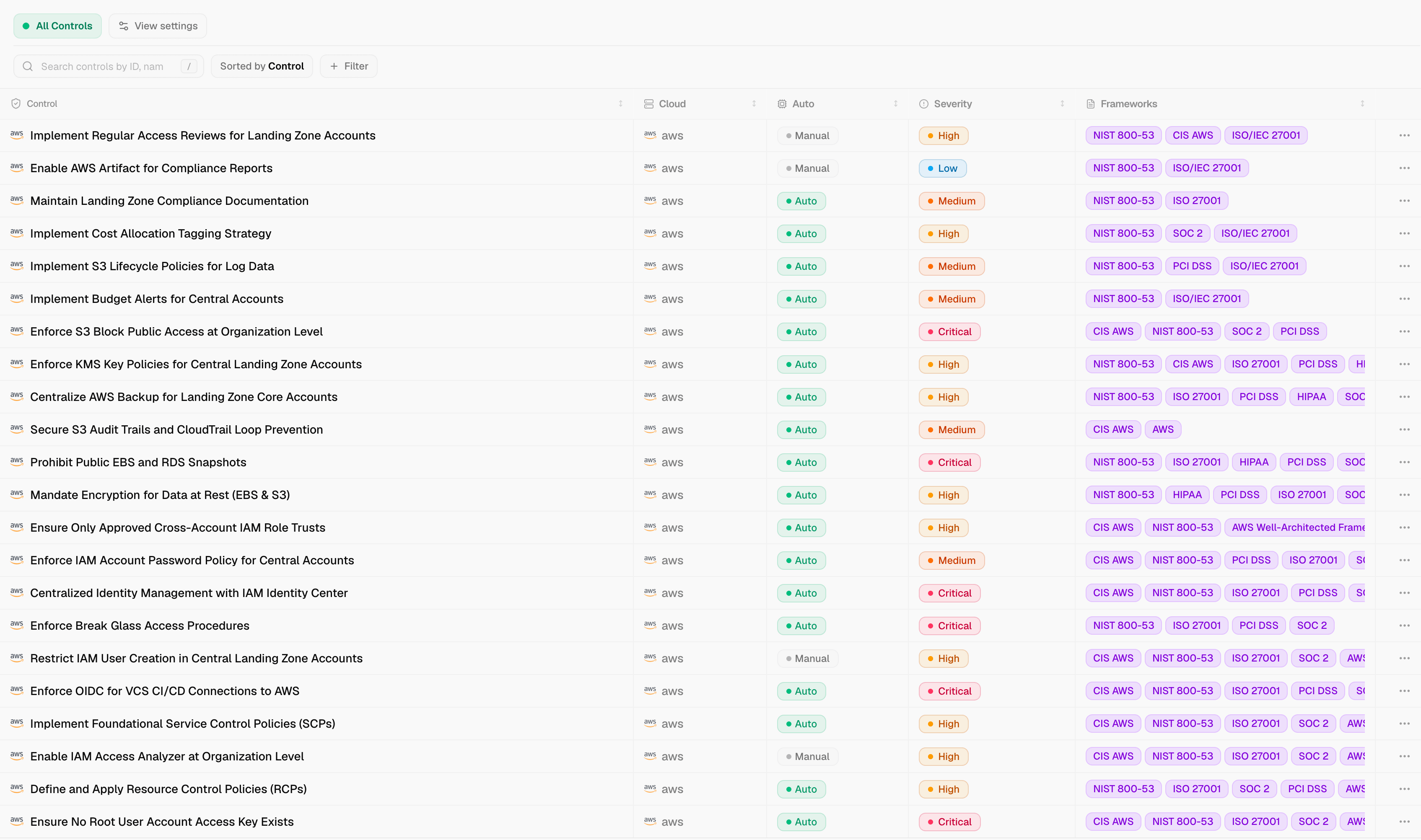
Task: Click AWS Well-Architected Framework tag
Action: [1295, 527]
